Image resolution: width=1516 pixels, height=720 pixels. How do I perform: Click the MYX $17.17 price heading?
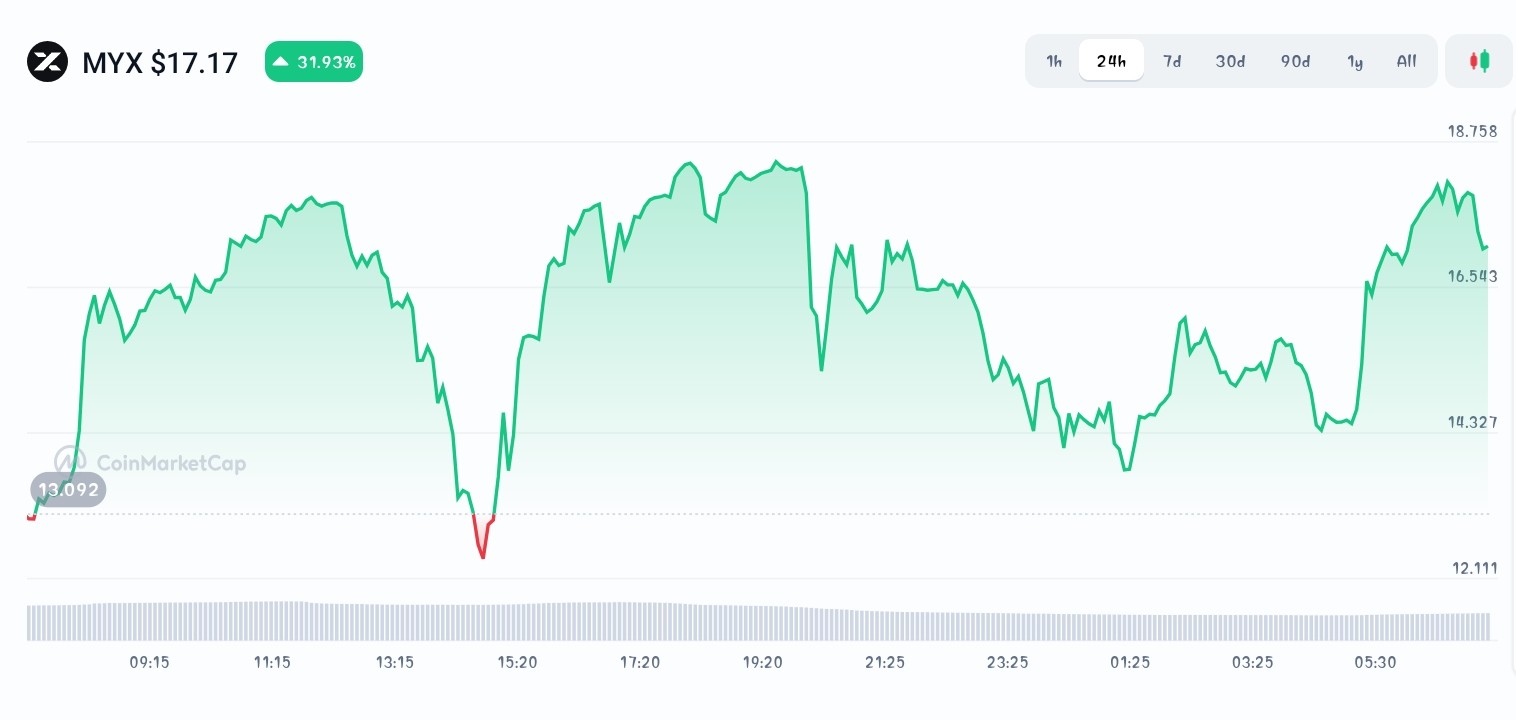(160, 62)
